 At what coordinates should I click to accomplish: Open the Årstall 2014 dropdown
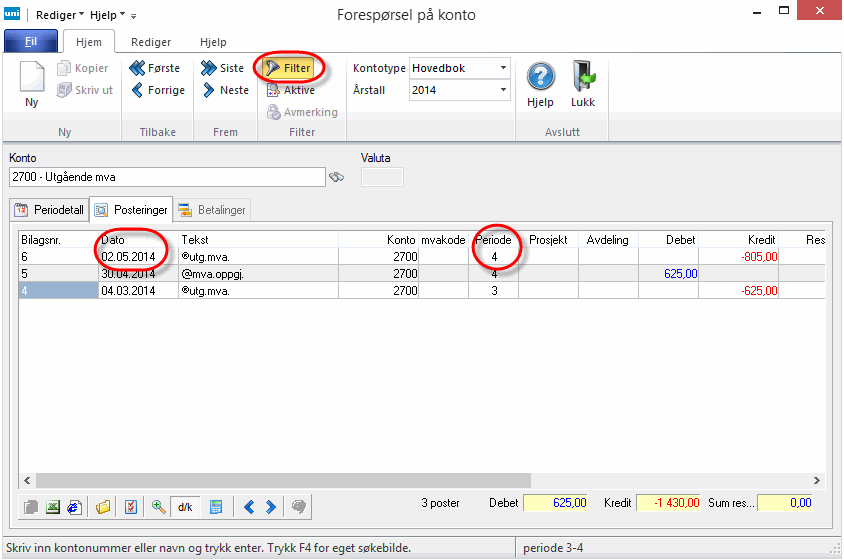point(503,90)
